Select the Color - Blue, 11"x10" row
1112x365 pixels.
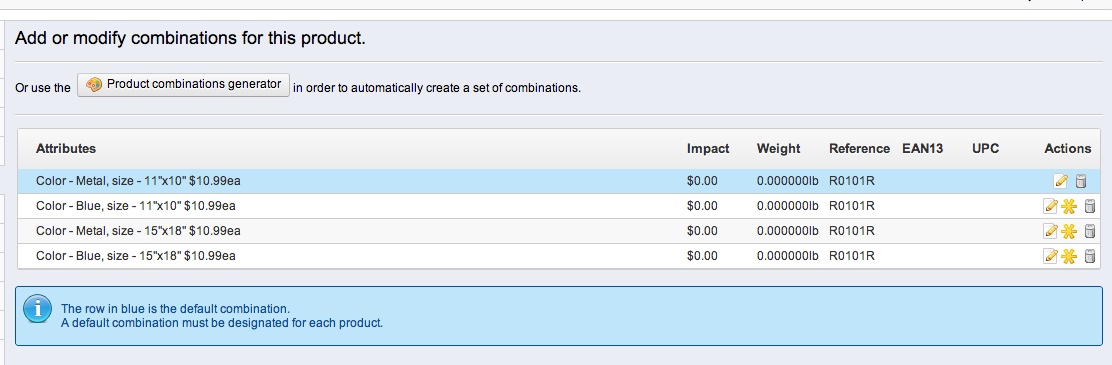pyautogui.click(x=559, y=206)
